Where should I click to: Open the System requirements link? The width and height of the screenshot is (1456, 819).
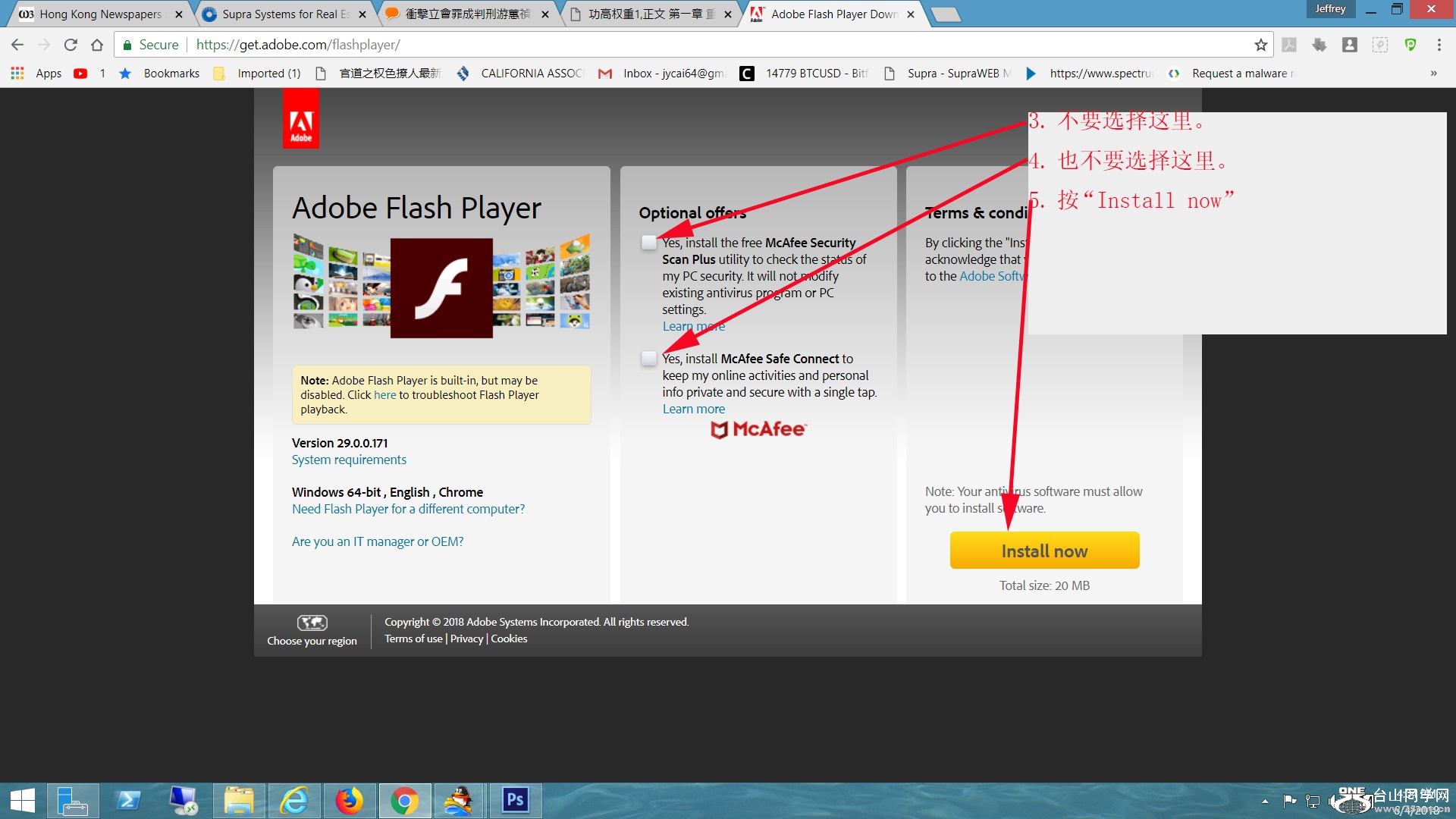click(x=349, y=460)
